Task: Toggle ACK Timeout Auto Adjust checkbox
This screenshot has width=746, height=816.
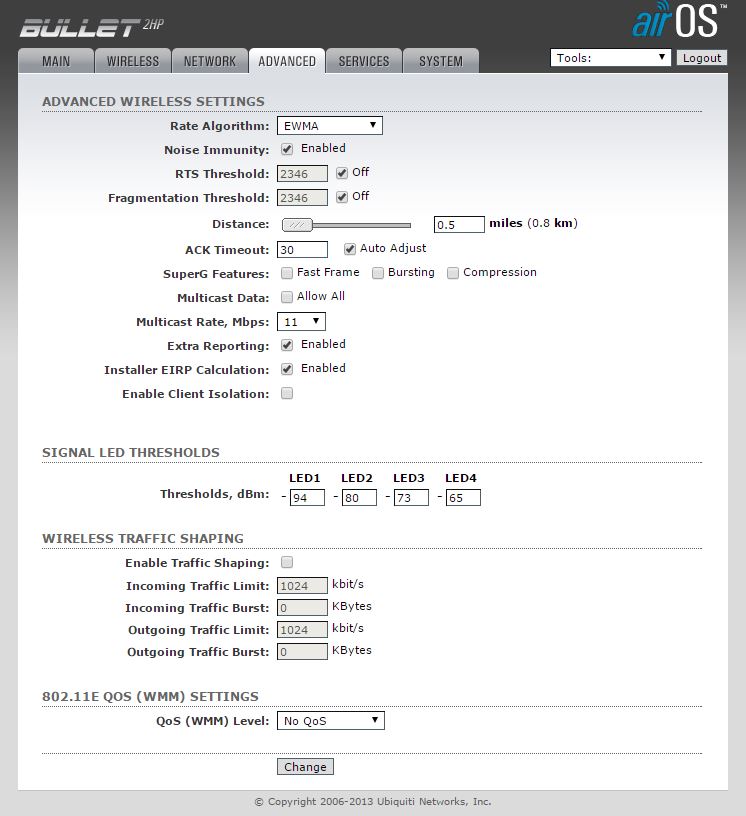Action: 350,249
